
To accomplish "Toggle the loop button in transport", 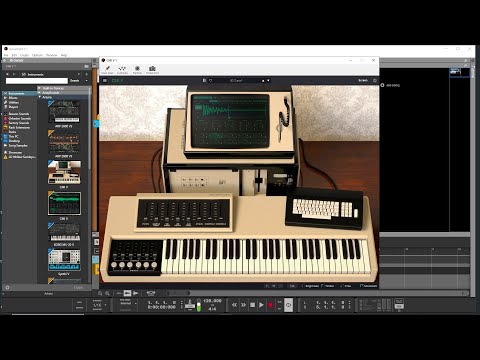I will (289, 305).
